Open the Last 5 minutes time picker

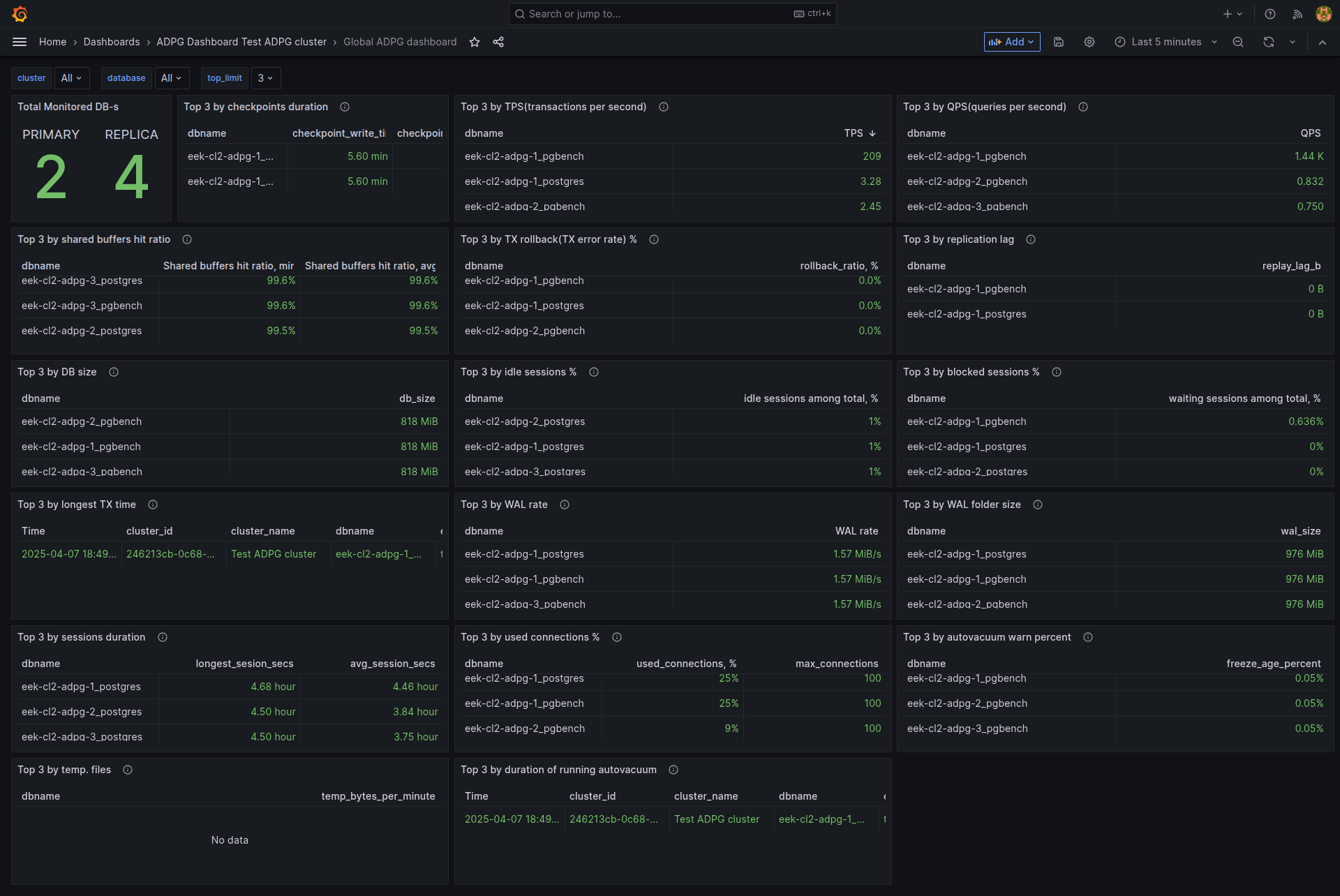click(1166, 42)
